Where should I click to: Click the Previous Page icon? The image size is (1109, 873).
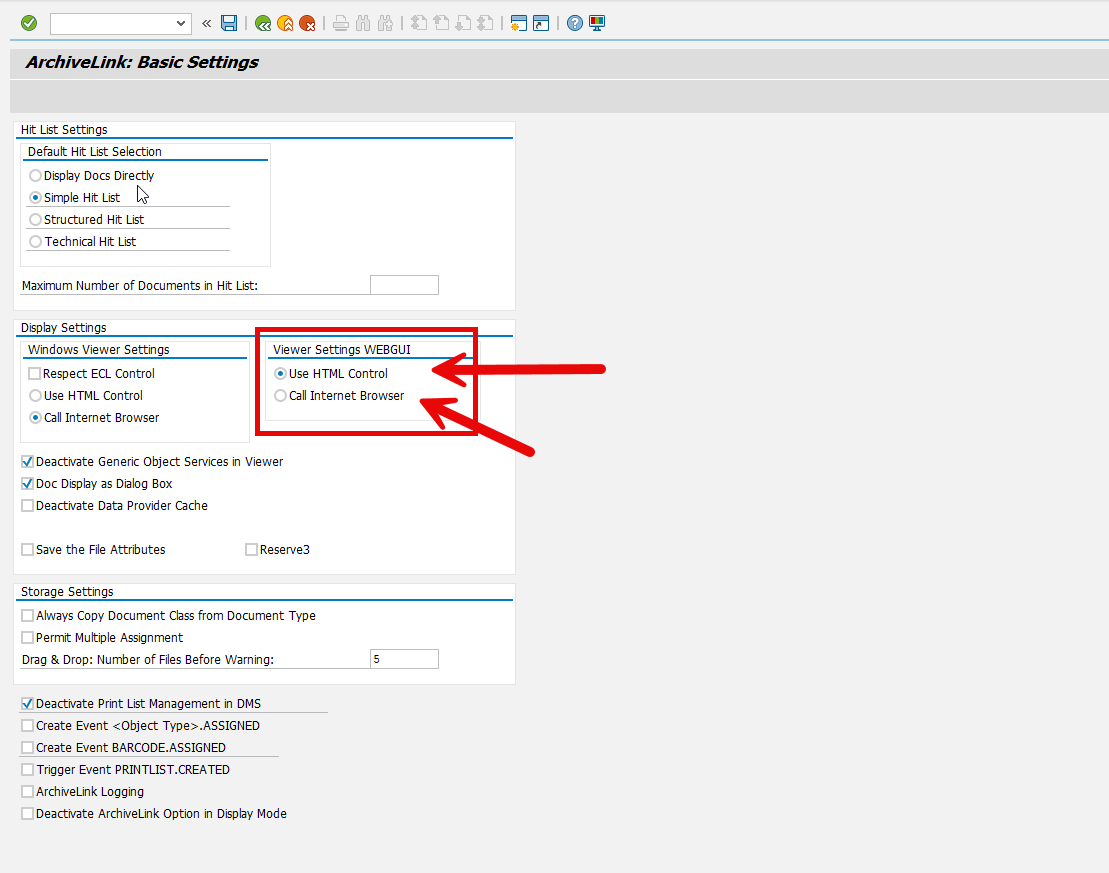click(x=441, y=23)
